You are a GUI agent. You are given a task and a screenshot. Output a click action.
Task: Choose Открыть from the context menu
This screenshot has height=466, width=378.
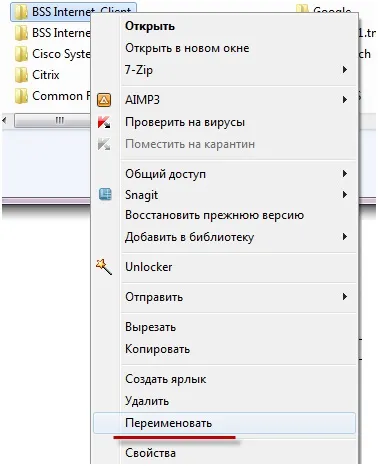click(225, 26)
